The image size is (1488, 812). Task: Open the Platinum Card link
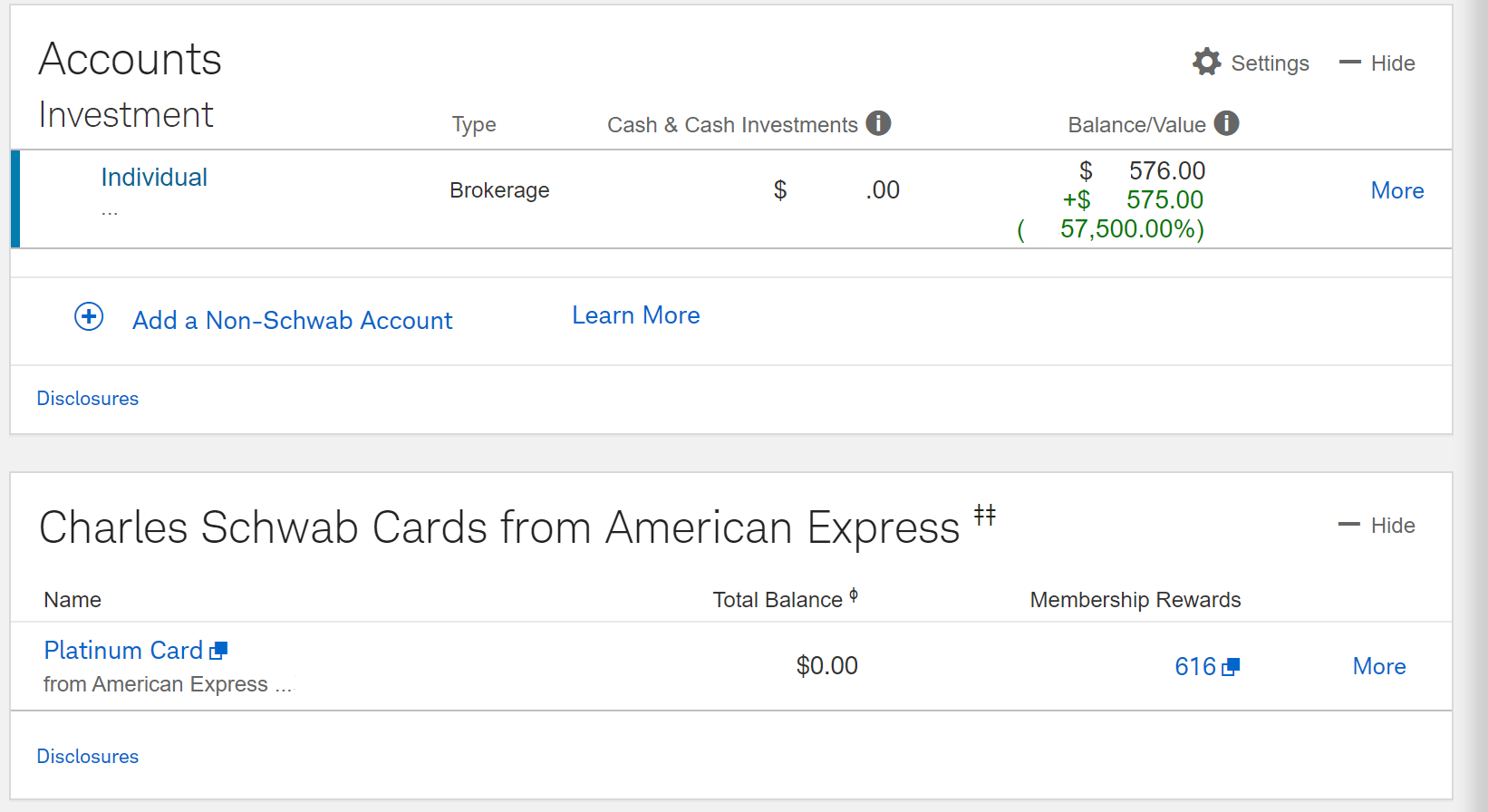123,651
